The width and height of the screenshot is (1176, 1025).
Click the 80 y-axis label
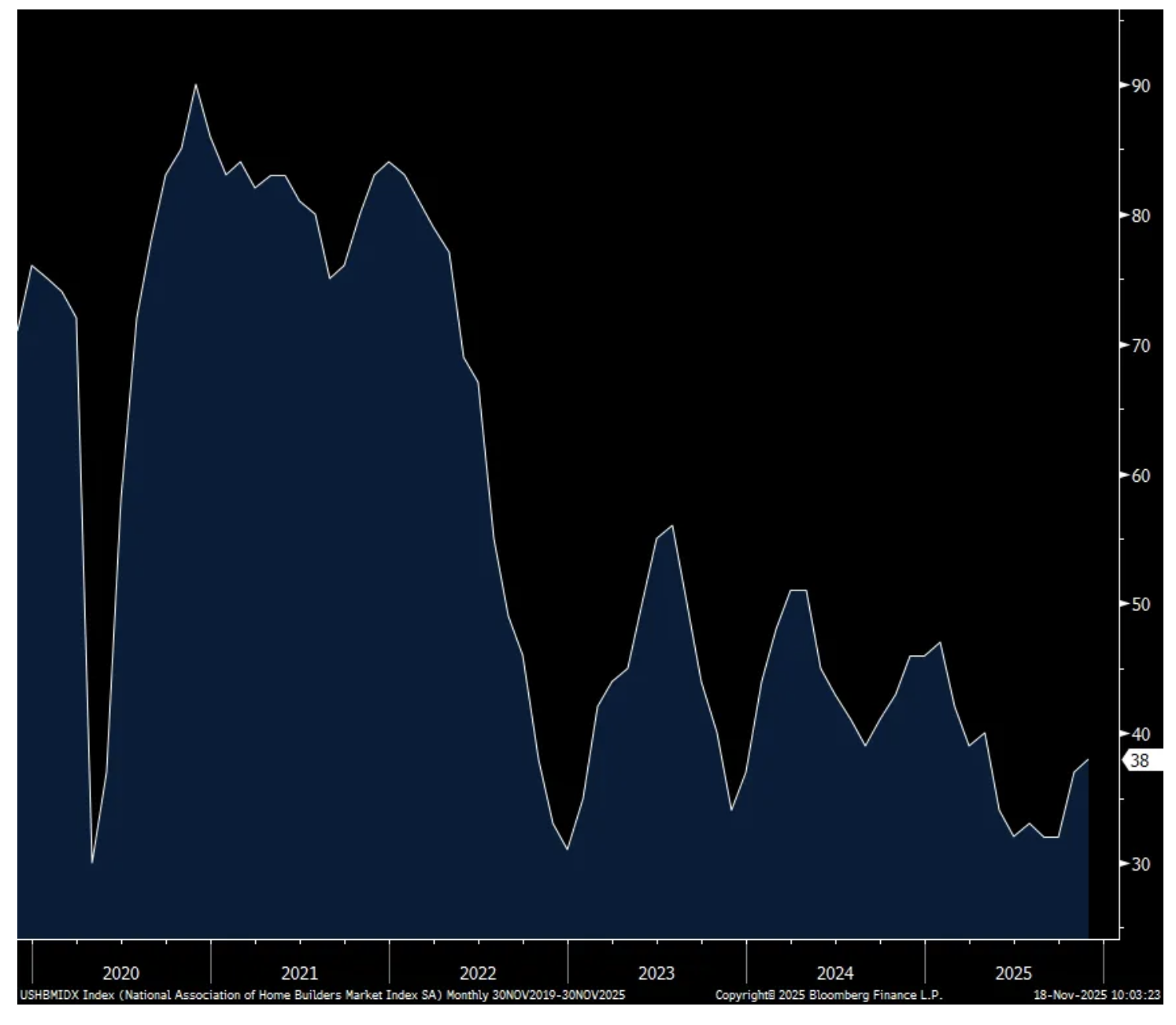tap(1140, 215)
